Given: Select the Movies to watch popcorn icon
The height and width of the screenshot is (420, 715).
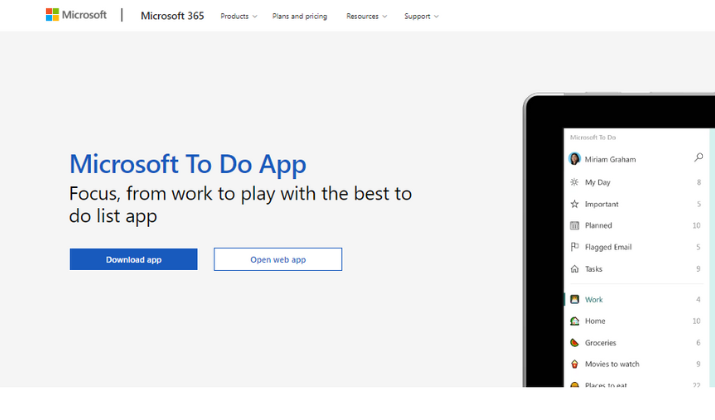Looking at the screenshot, I should [575, 364].
